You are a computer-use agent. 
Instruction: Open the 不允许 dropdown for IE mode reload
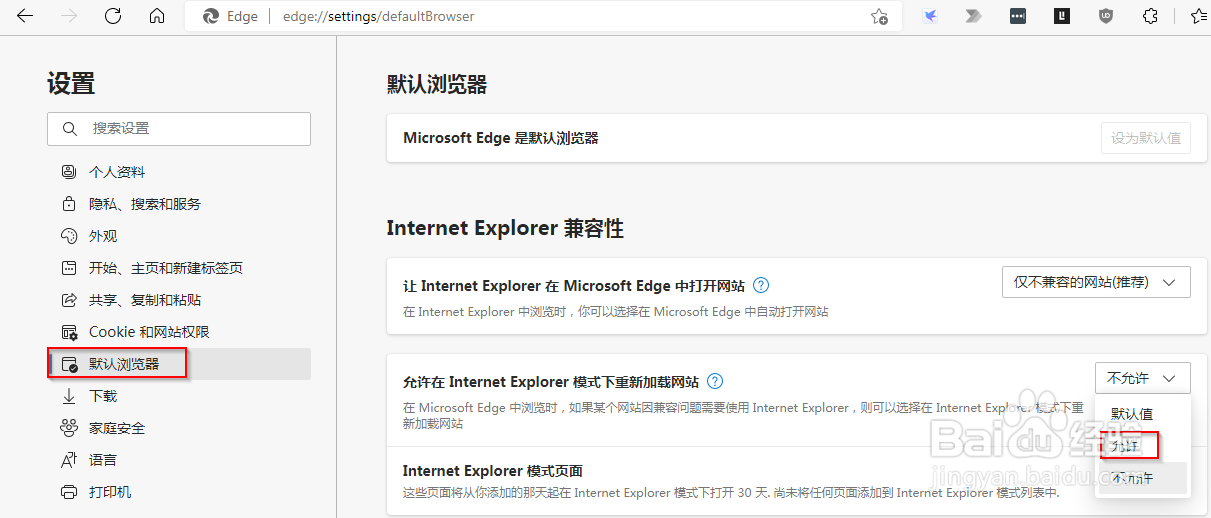[x=1143, y=378]
